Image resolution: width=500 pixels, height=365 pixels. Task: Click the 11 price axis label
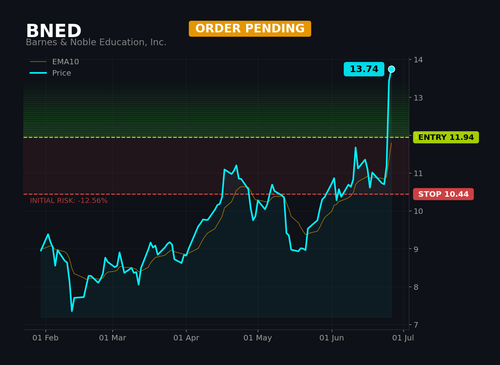click(x=418, y=173)
